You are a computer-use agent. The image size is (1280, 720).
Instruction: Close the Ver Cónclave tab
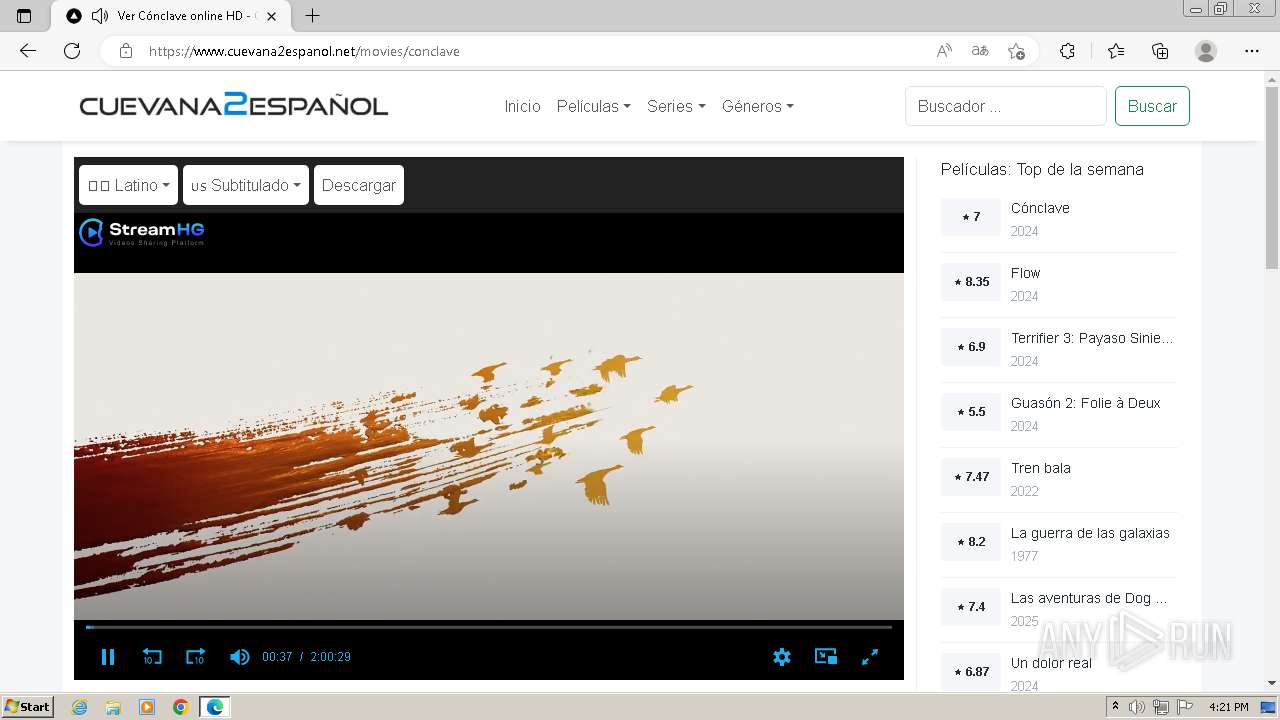click(271, 16)
